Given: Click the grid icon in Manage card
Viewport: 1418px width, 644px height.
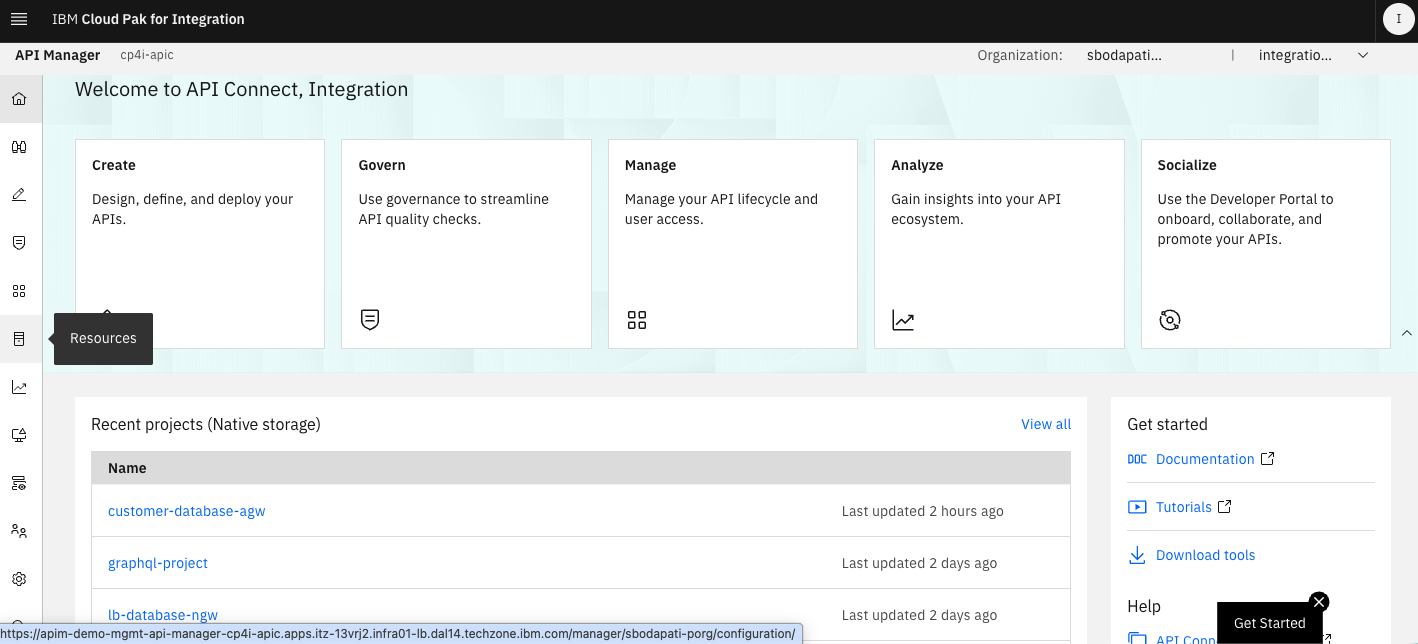Looking at the screenshot, I should (637, 320).
